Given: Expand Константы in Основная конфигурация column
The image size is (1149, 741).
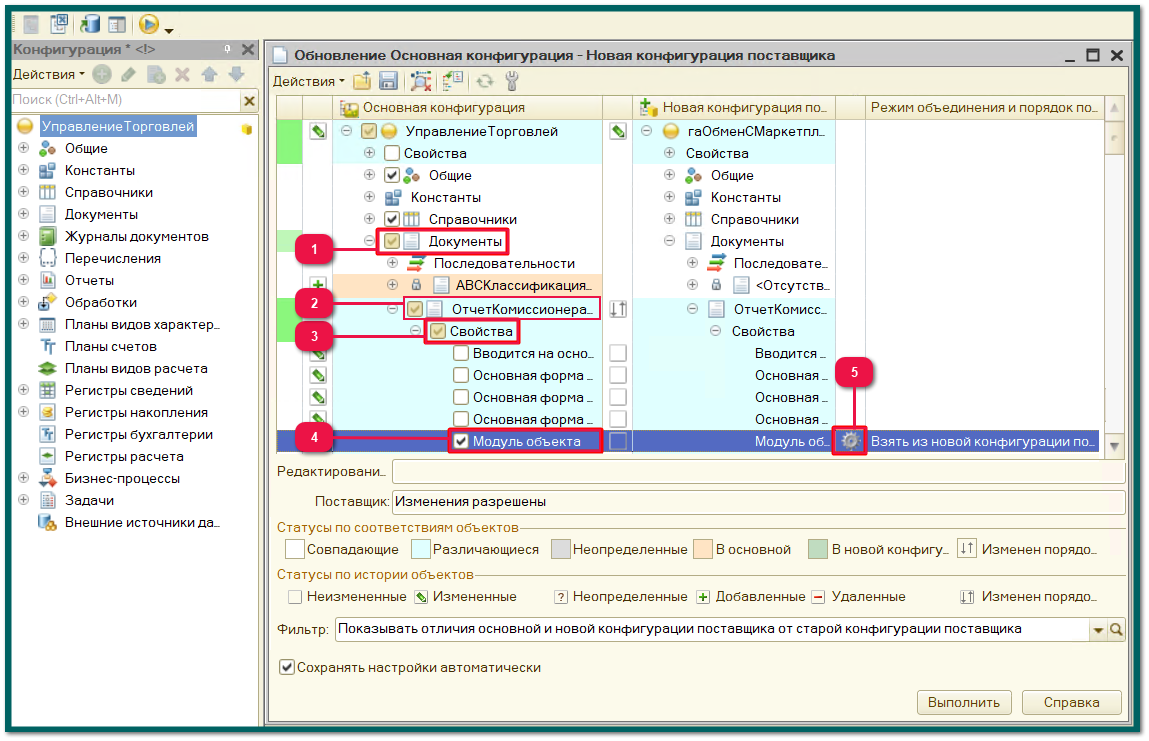Looking at the screenshot, I should point(369,197).
